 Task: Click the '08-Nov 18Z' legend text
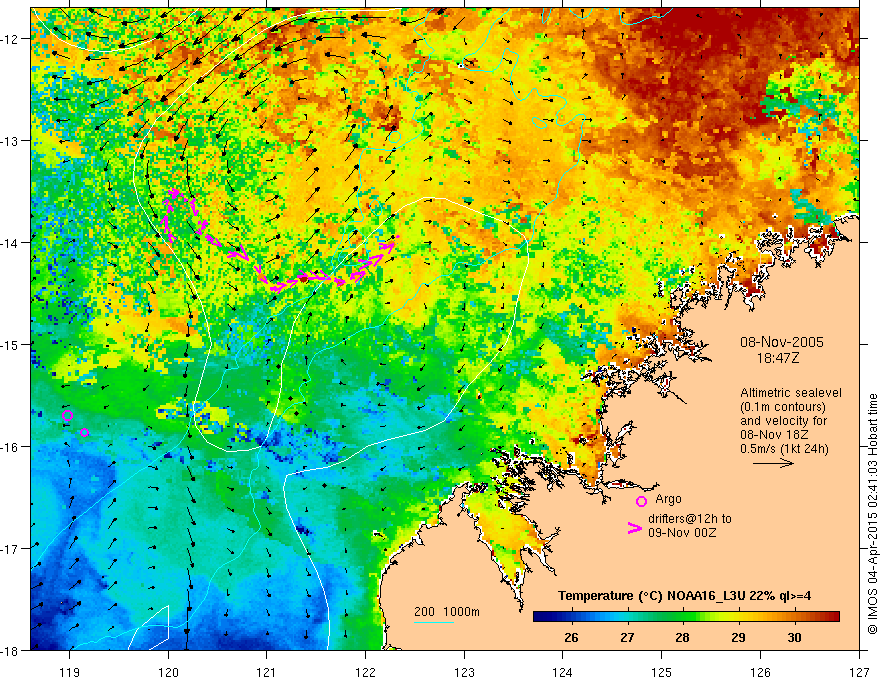774,435
